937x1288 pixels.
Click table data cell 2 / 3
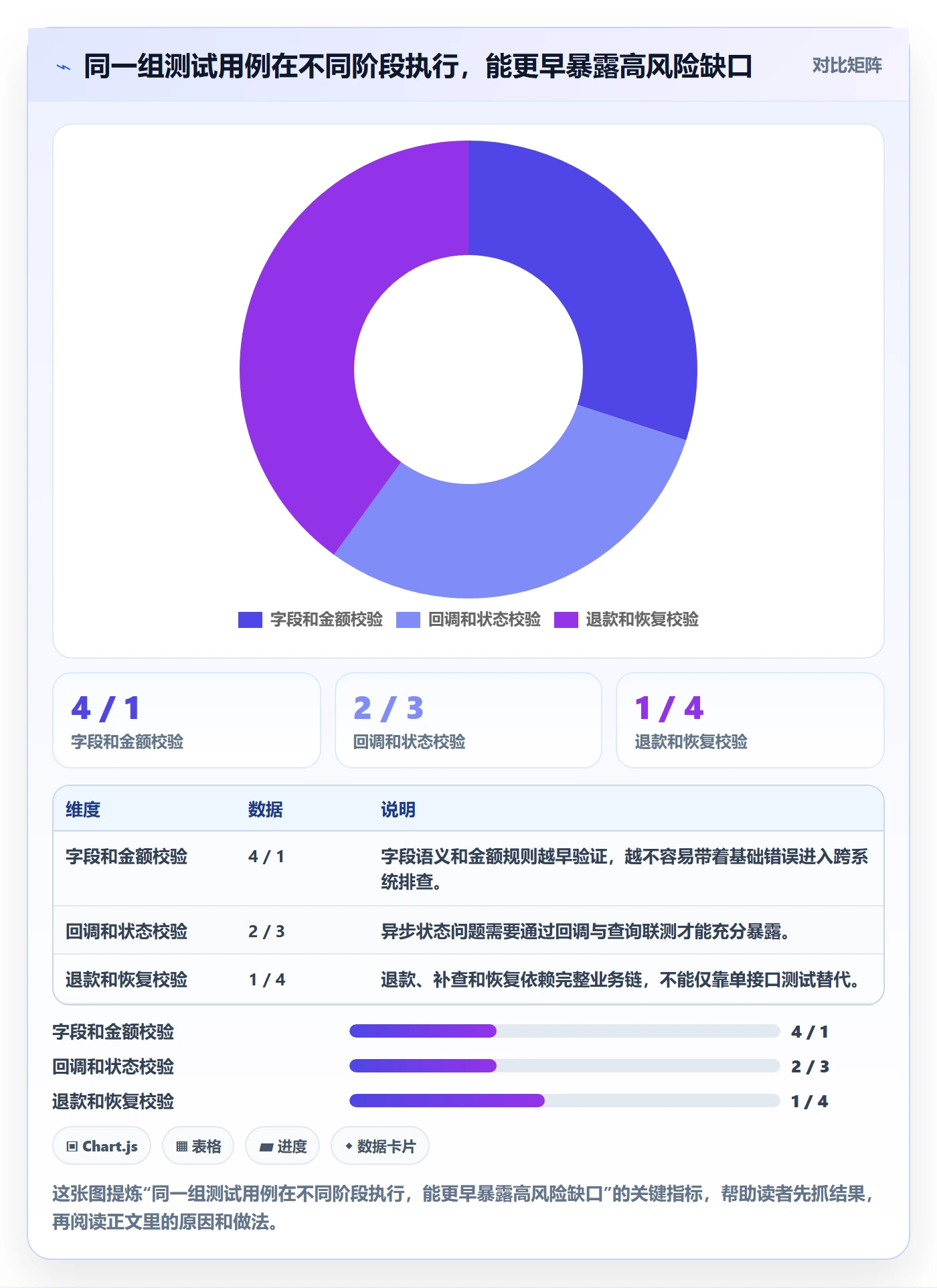pos(266,931)
